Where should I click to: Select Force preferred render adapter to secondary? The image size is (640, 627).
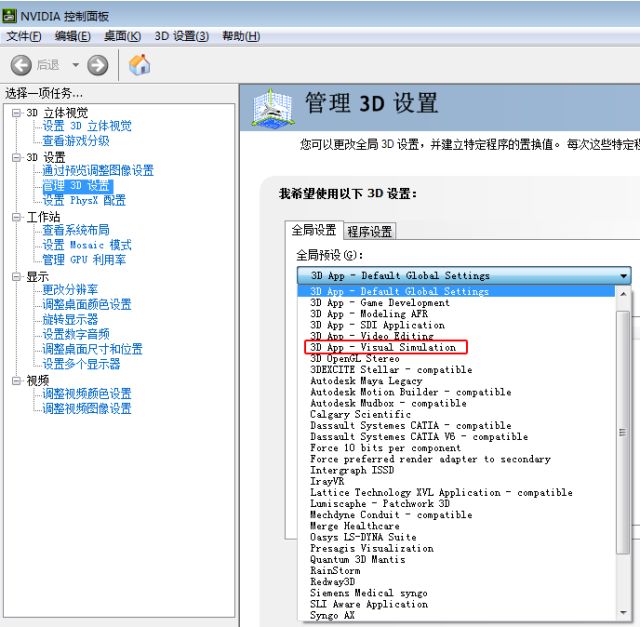point(456,459)
